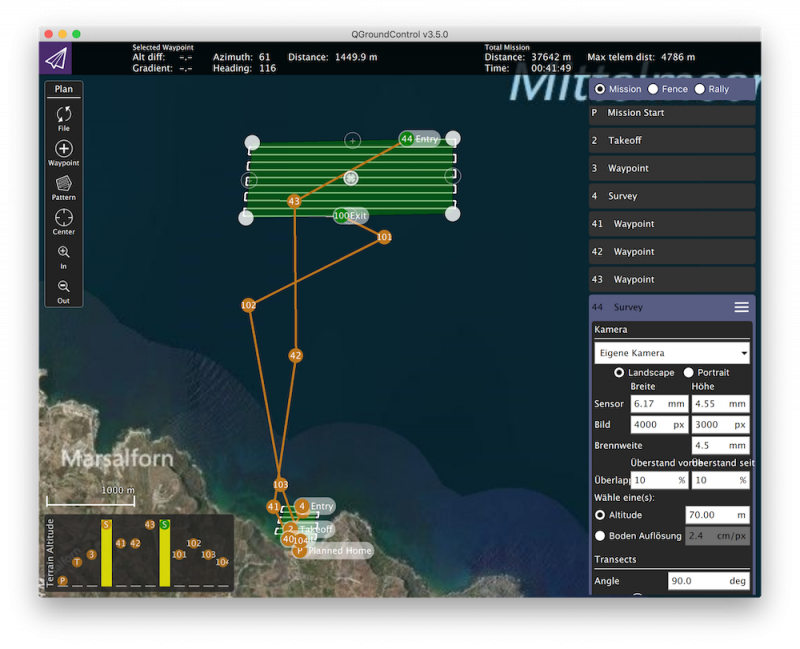Select the Rally radio button

(x=699, y=89)
